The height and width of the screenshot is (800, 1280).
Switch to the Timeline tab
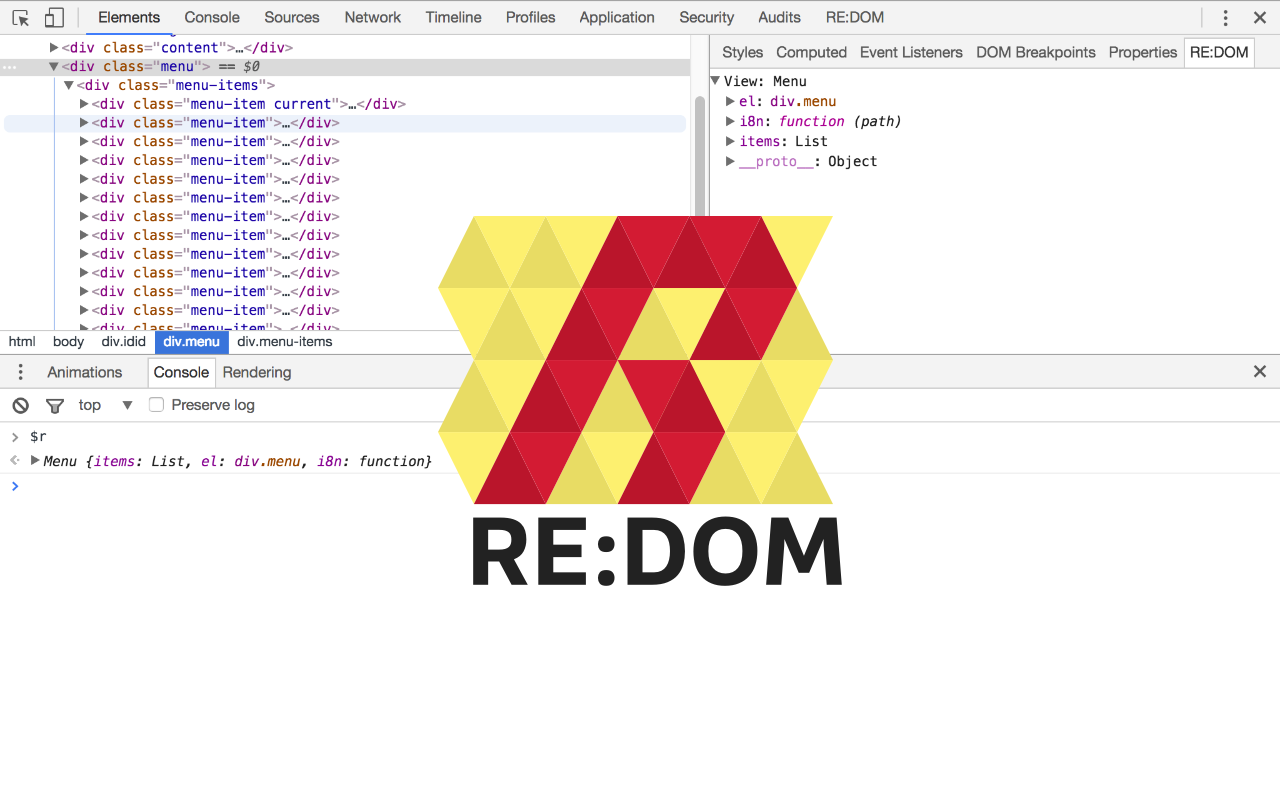tap(453, 17)
